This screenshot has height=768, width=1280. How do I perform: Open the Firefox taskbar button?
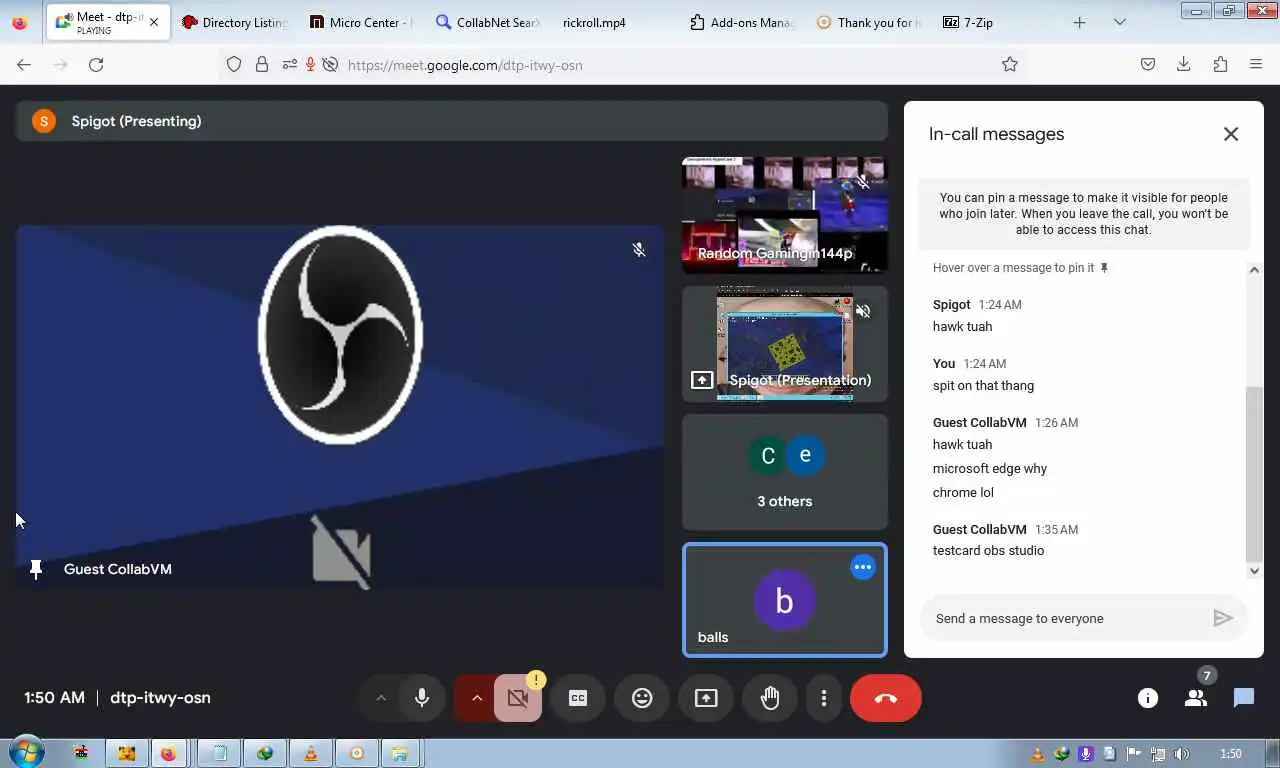168,753
